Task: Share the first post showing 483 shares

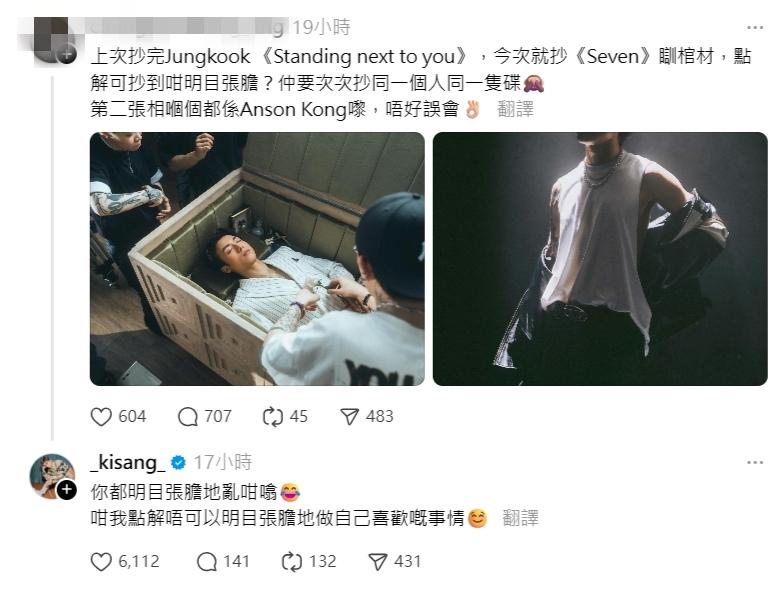Action: (x=350, y=416)
